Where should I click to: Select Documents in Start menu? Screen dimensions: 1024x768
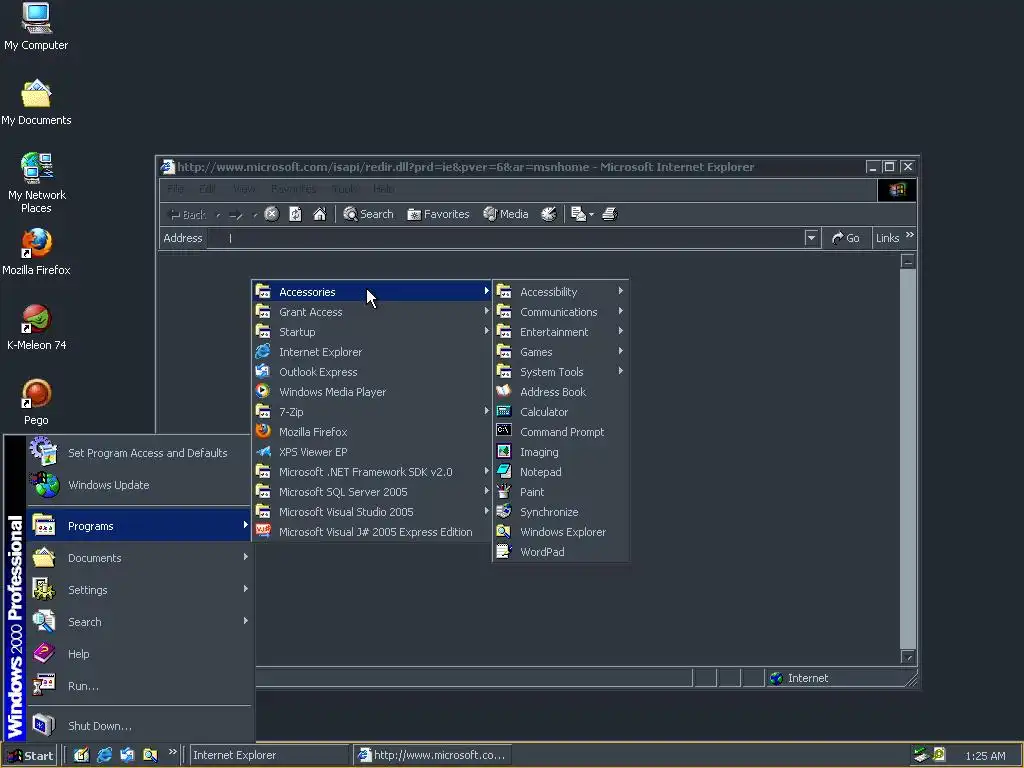(139, 558)
